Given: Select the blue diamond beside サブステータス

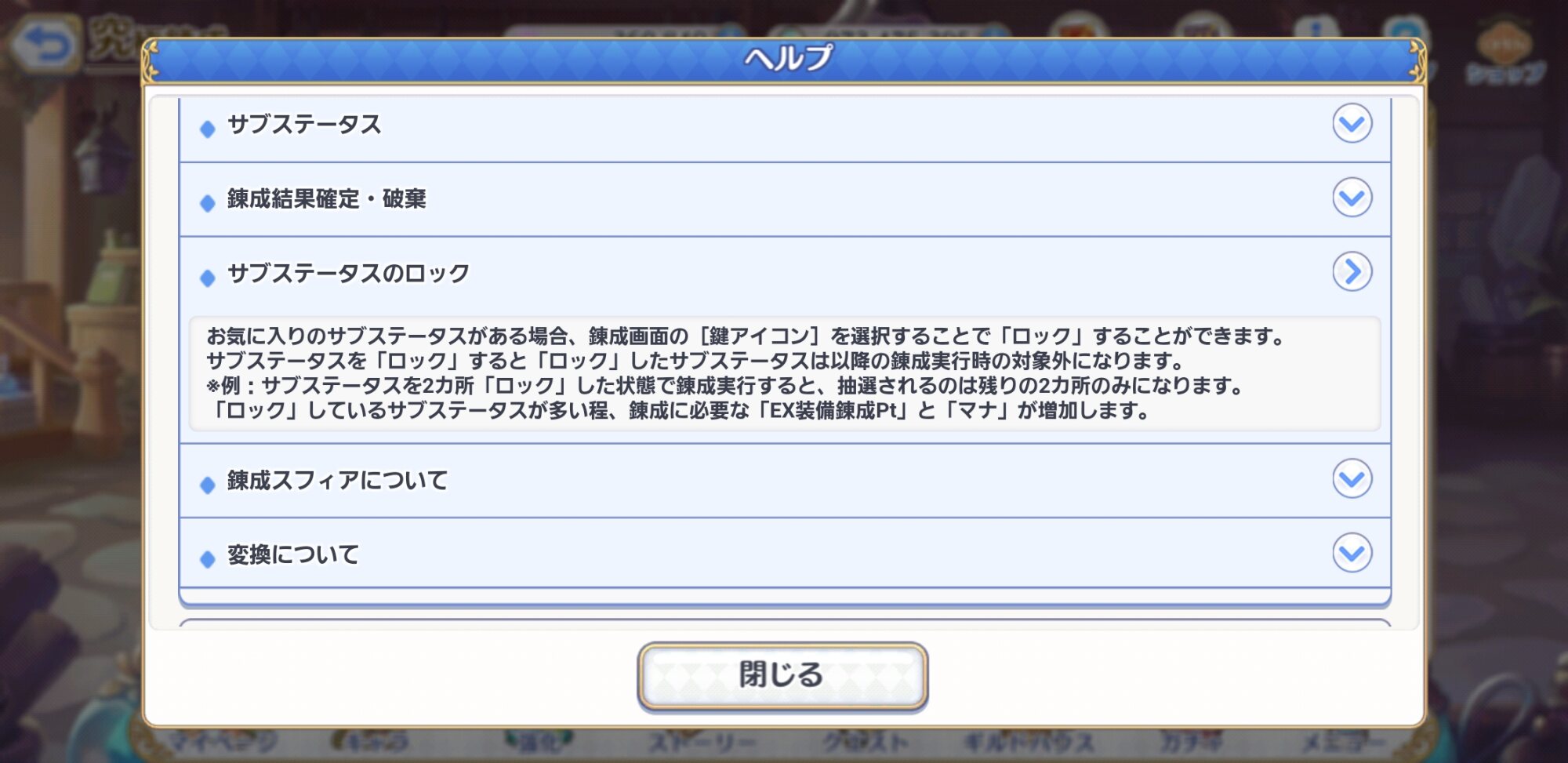Looking at the screenshot, I should [x=207, y=129].
